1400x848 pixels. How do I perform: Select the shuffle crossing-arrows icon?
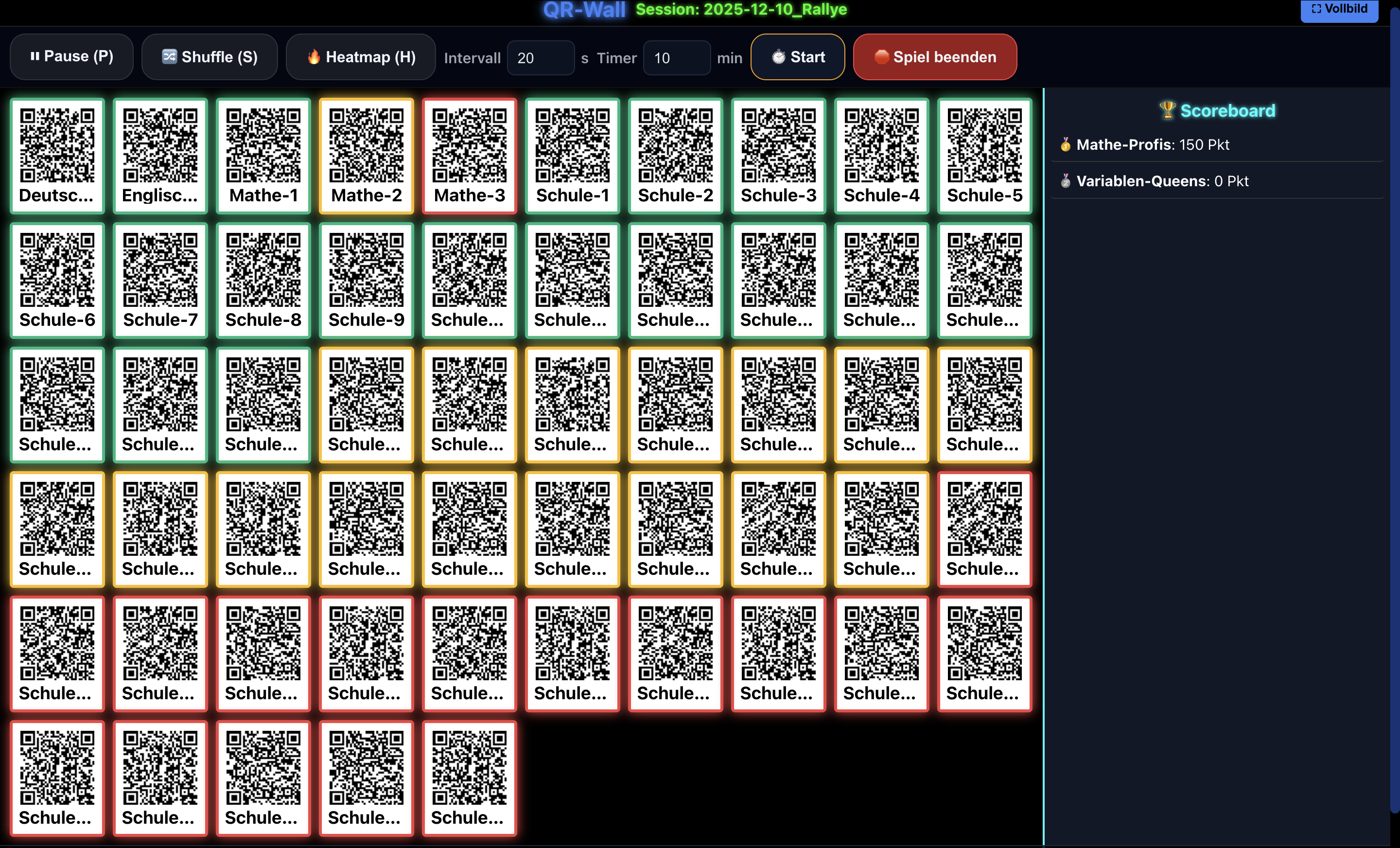pyautogui.click(x=169, y=56)
